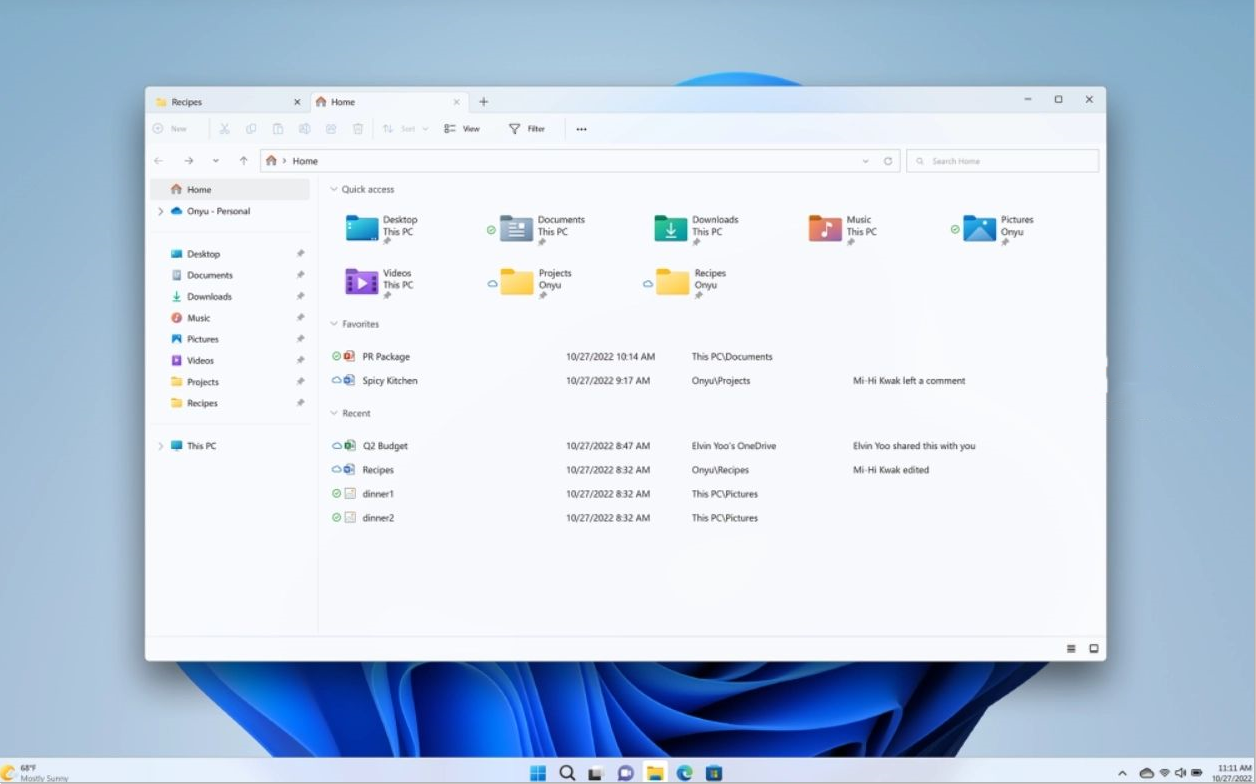The width and height of the screenshot is (1256, 784).
Task: Click the Cut scissors icon in toolbar
Action: point(224,129)
